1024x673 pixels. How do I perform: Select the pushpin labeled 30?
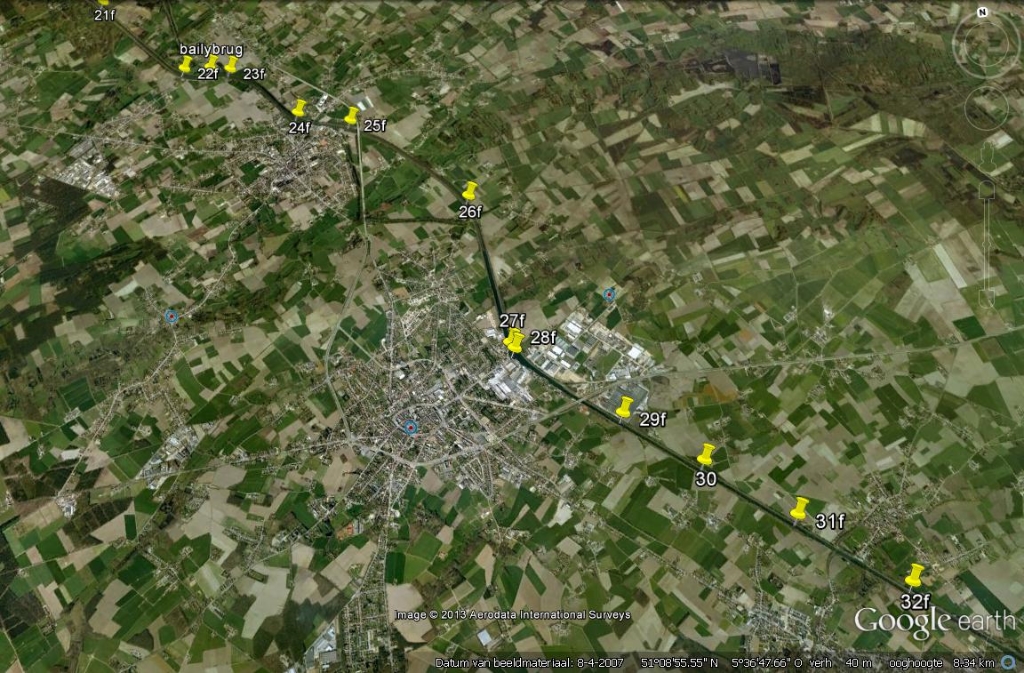coord(705,453)
